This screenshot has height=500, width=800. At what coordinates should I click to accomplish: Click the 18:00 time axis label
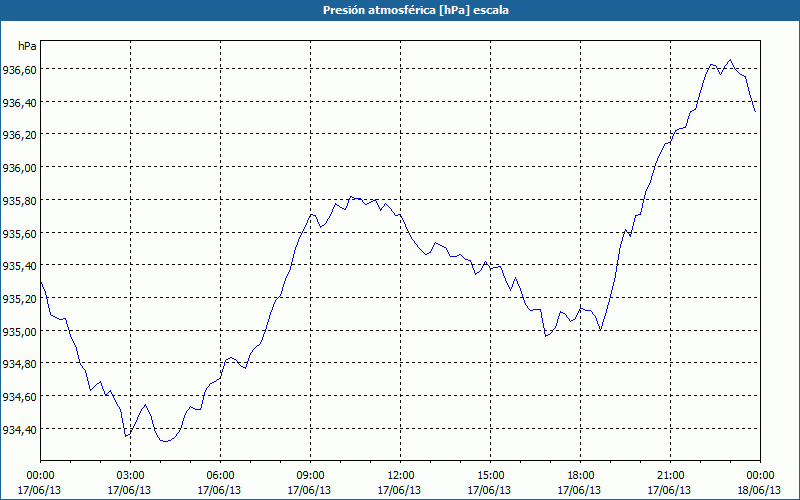pyautogui.click(x=581, y=475)
